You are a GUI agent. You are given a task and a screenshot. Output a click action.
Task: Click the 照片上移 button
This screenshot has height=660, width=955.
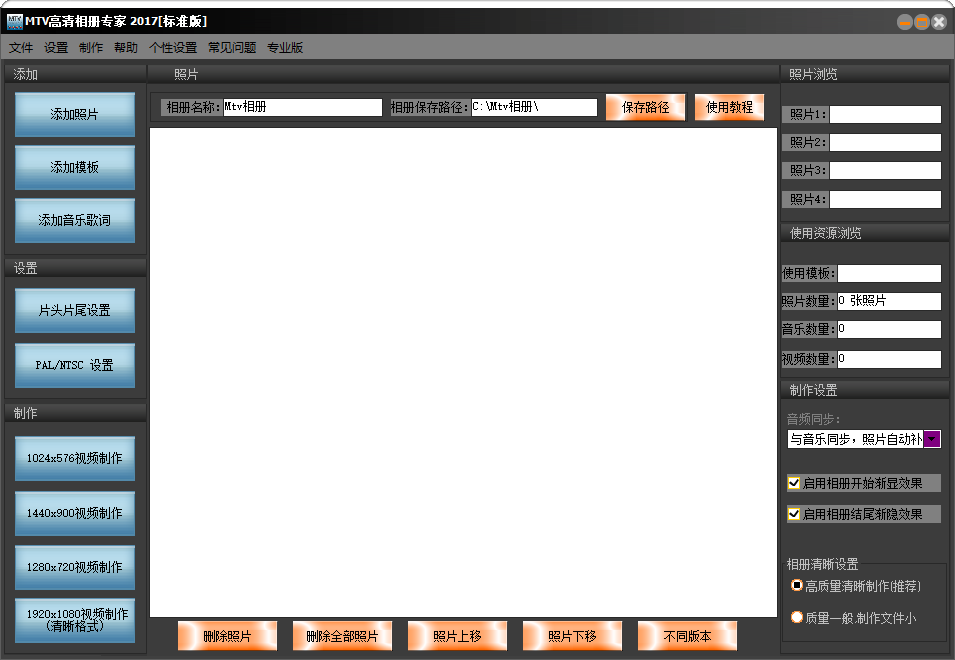pyautogui.click(x=457, y=636)
